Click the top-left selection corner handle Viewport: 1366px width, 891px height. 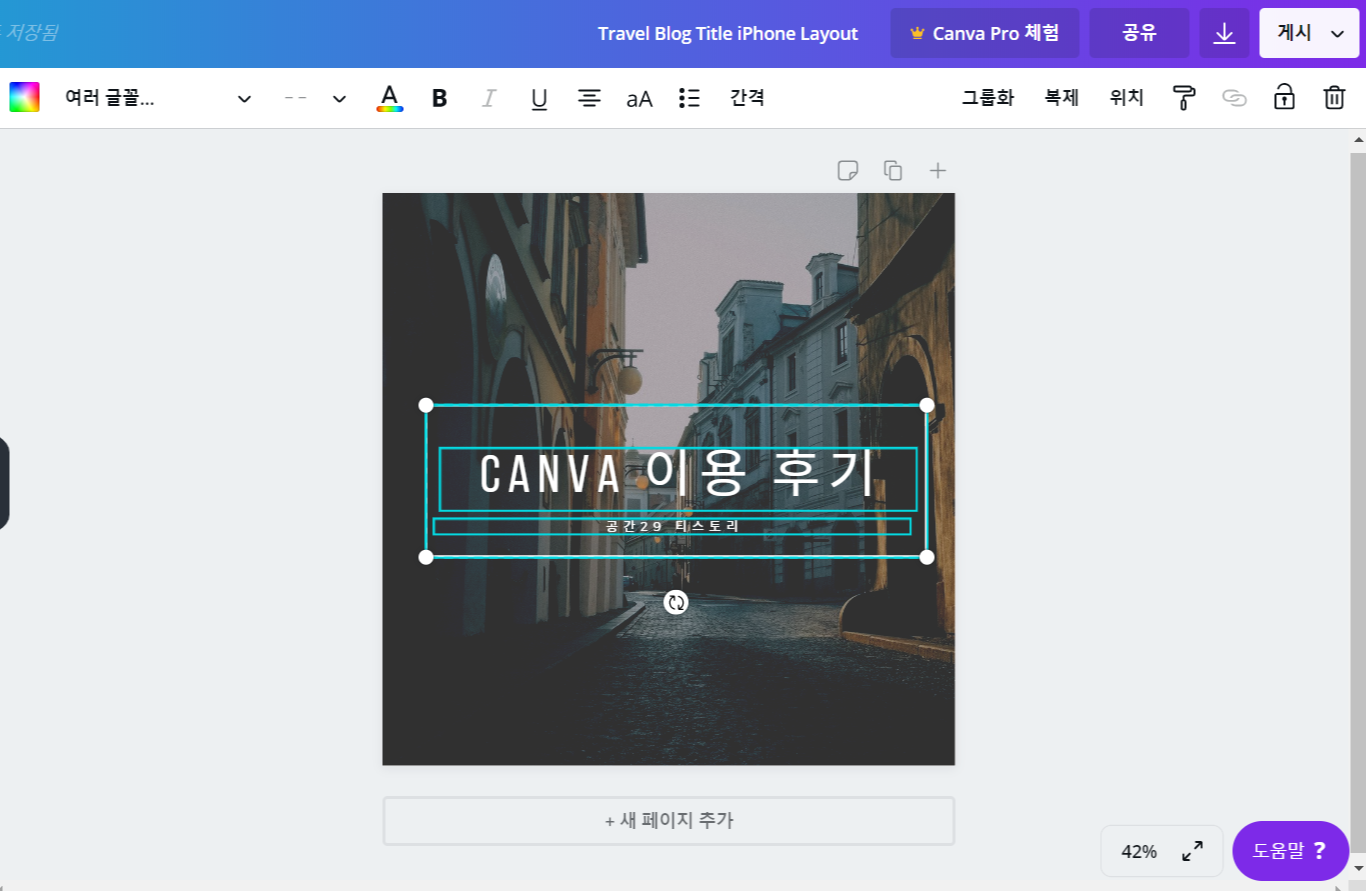coord(426,405)
